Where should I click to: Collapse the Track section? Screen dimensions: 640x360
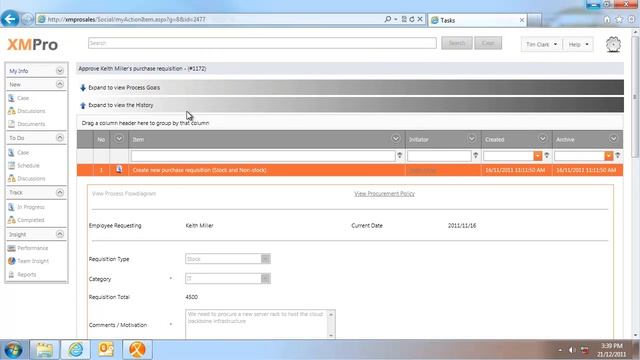pyautogui.click(x=60, y=192)
